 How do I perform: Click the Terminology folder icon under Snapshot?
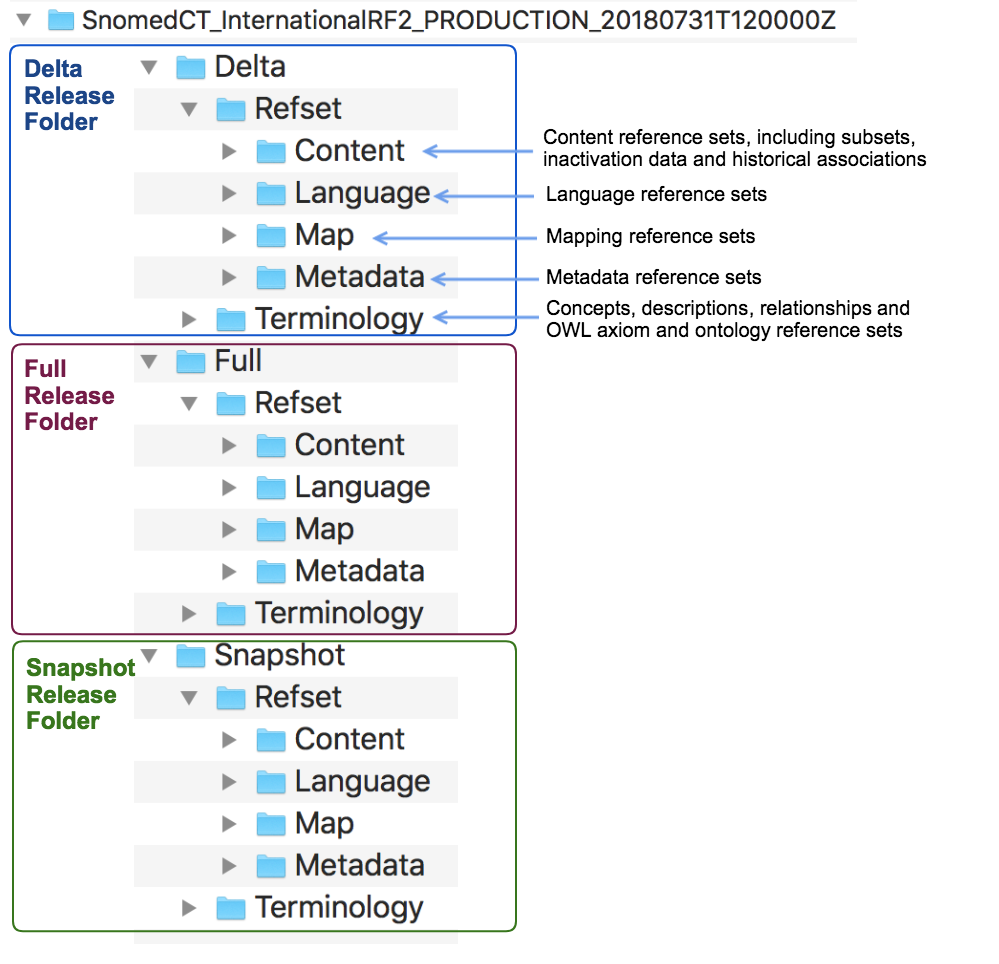point(231,909)
